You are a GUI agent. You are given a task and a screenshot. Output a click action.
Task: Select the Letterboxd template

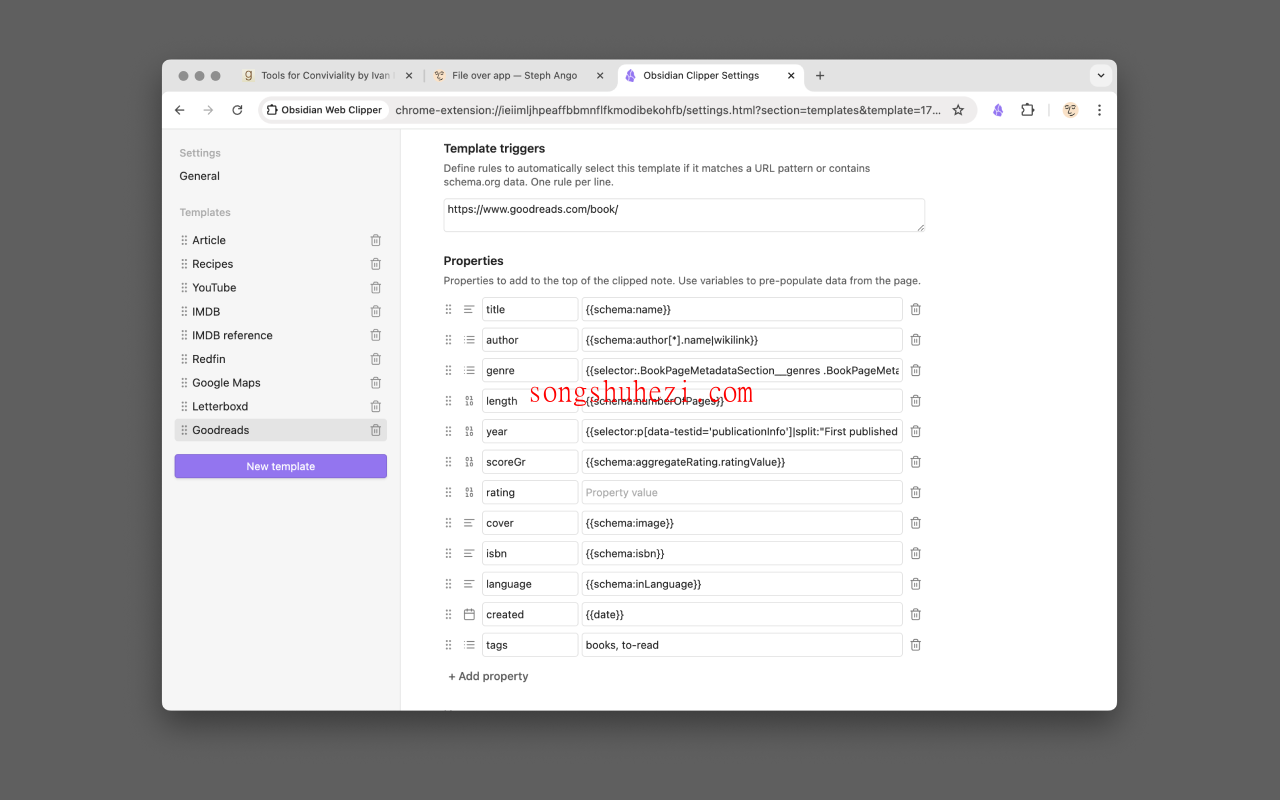click(281, 407)
